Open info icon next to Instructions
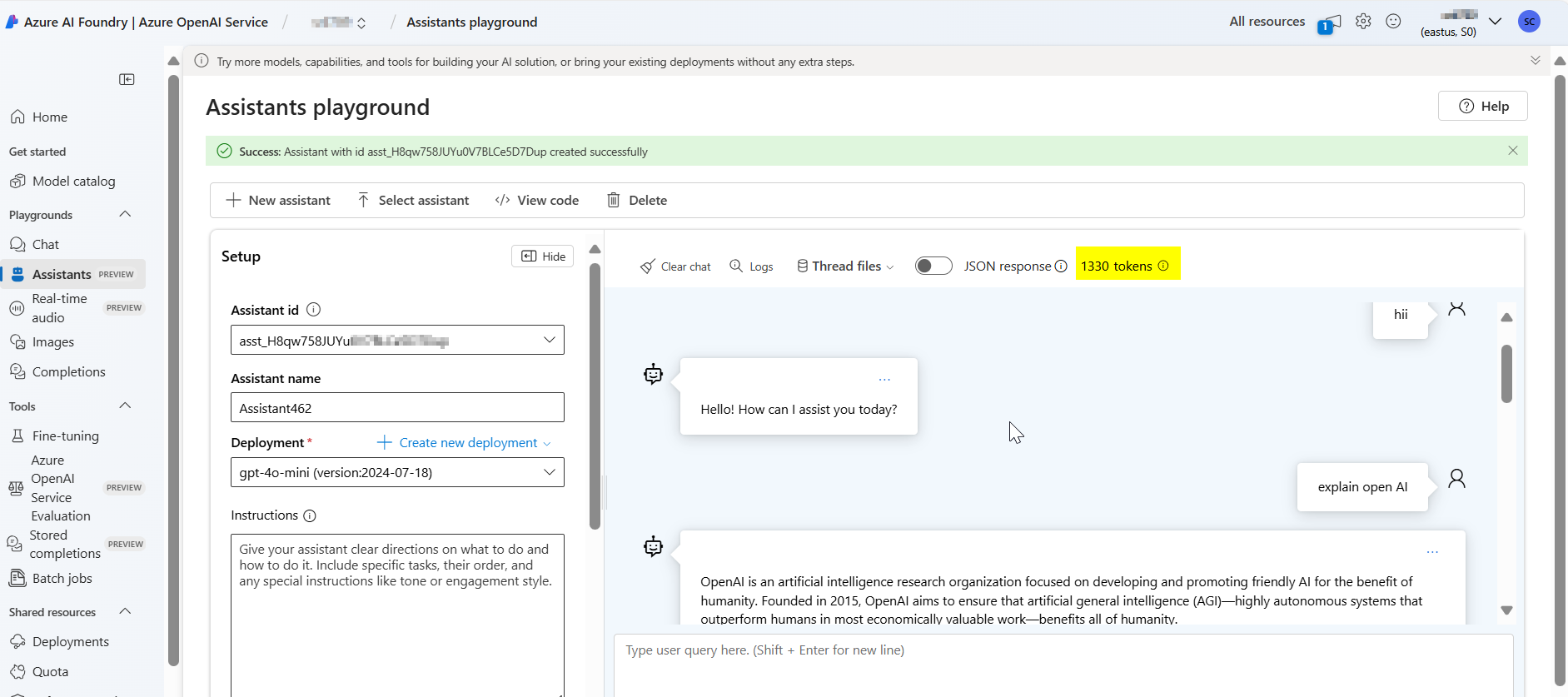 coord(310,516)
